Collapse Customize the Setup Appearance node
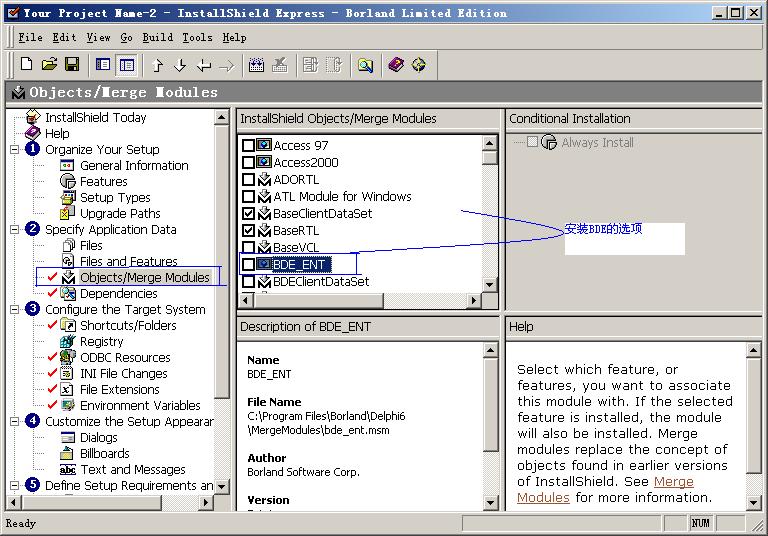This screenshot has height=536, width=768. pos(15,421)
